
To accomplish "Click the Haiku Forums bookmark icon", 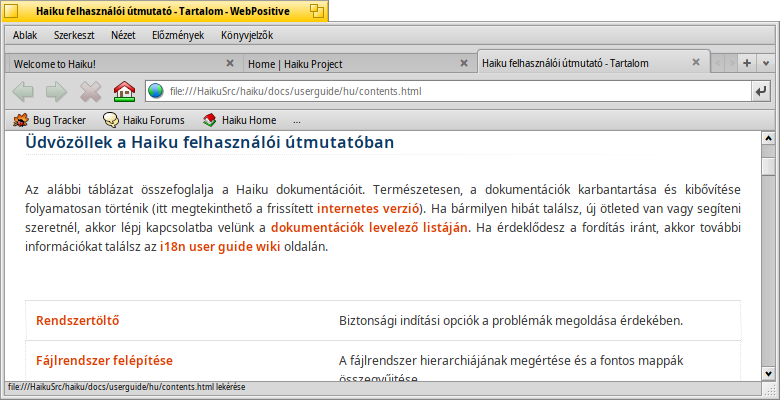I will (x=110, y=120).
